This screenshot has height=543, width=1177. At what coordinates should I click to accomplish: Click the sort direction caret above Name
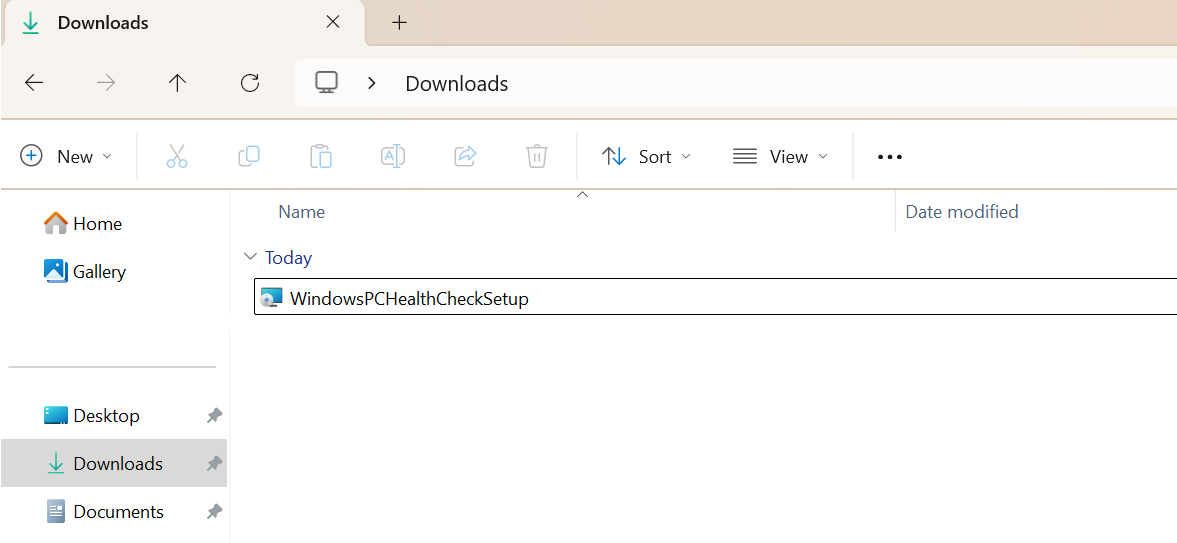pos(582,195)
